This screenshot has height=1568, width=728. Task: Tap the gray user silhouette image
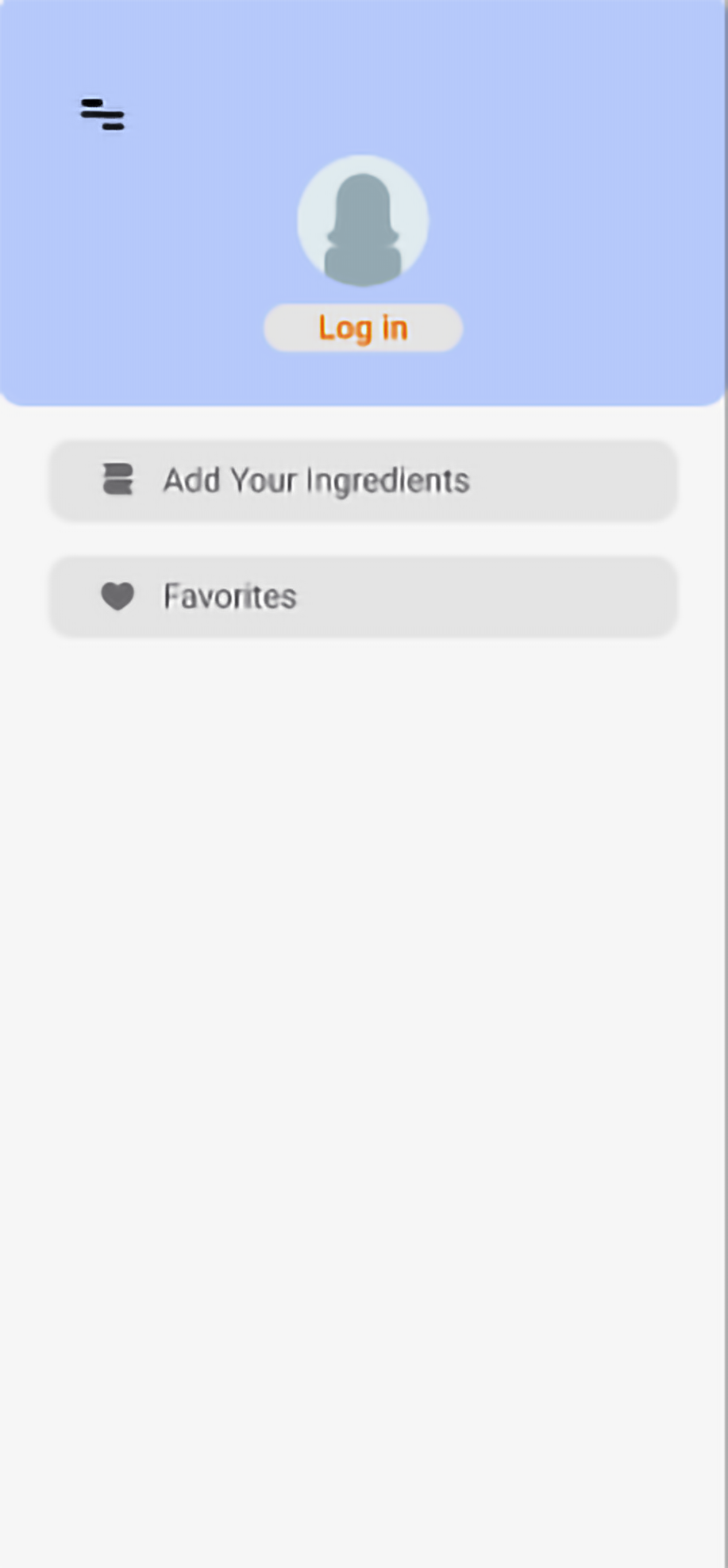coord(363,230)
